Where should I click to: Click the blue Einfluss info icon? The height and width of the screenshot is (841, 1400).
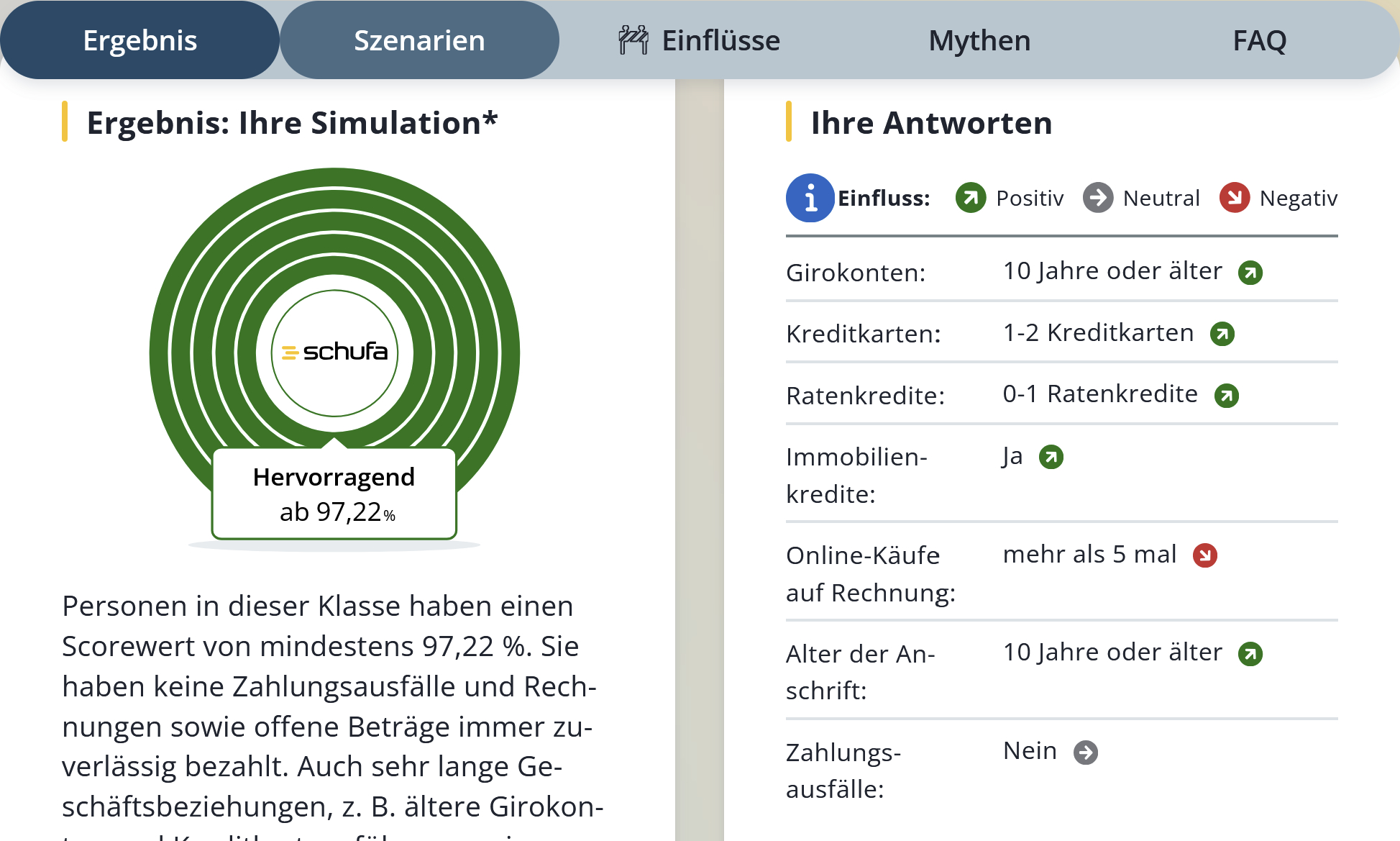[810, 198]
